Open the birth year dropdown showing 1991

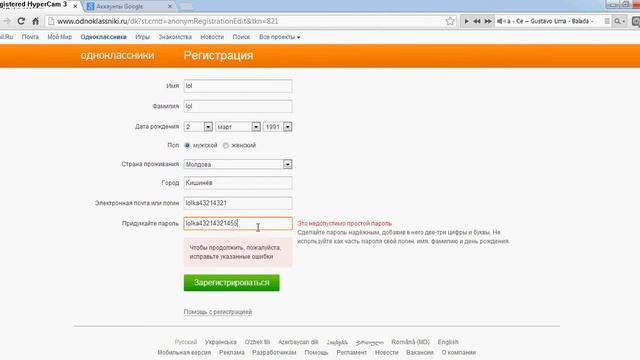278,127
